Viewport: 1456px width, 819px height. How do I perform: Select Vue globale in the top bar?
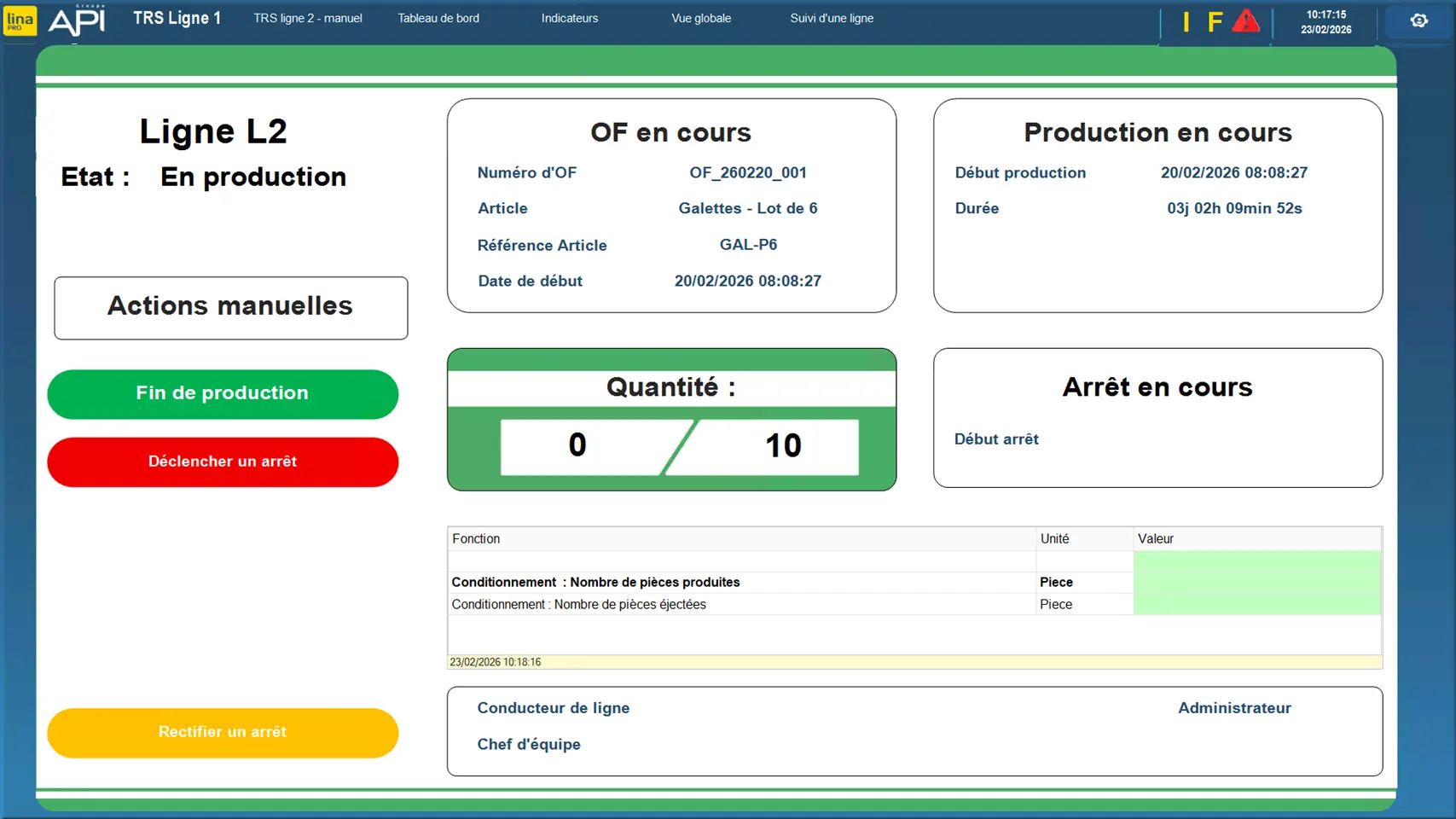pos(700,18)
